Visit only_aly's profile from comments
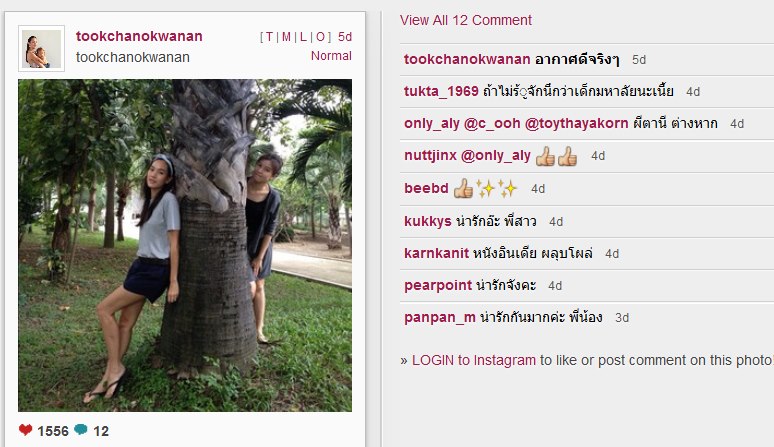The image size is (774, 447). pos(432,123)
